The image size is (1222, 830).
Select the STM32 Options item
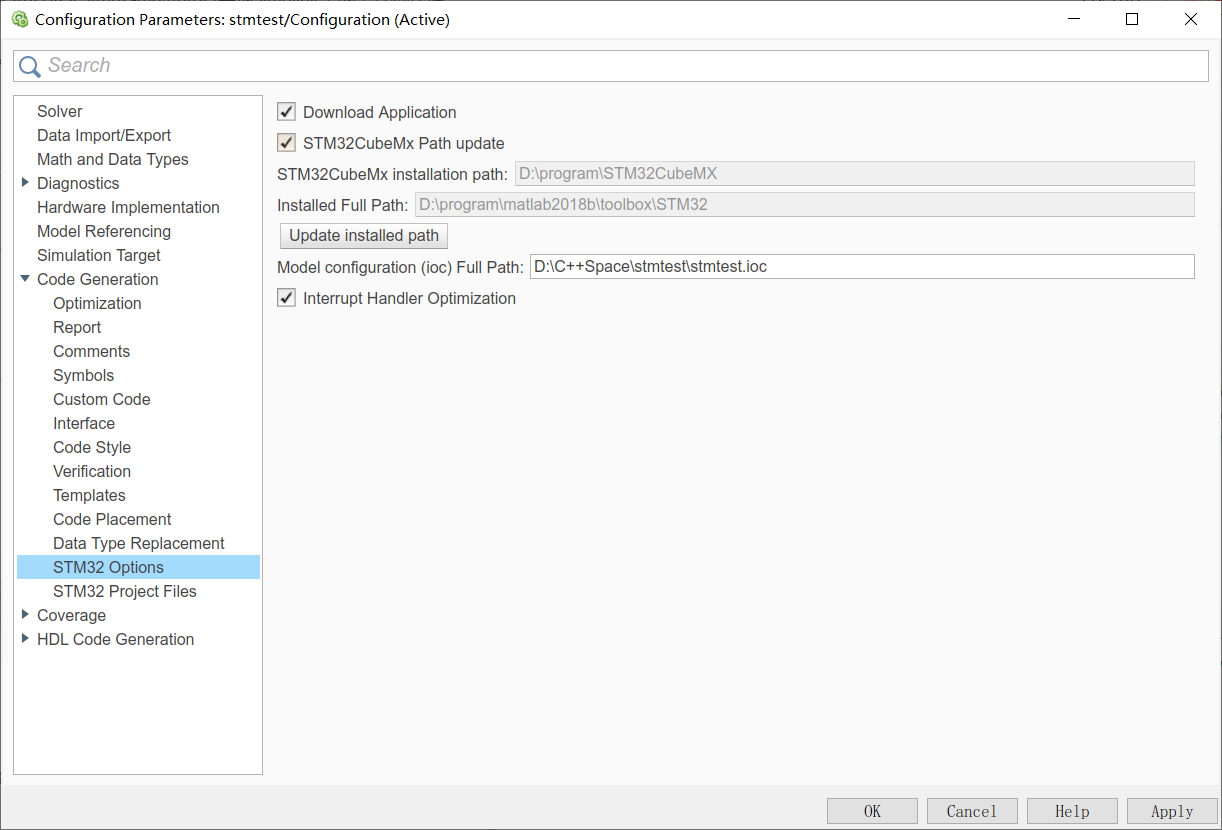tap(138, 567)
